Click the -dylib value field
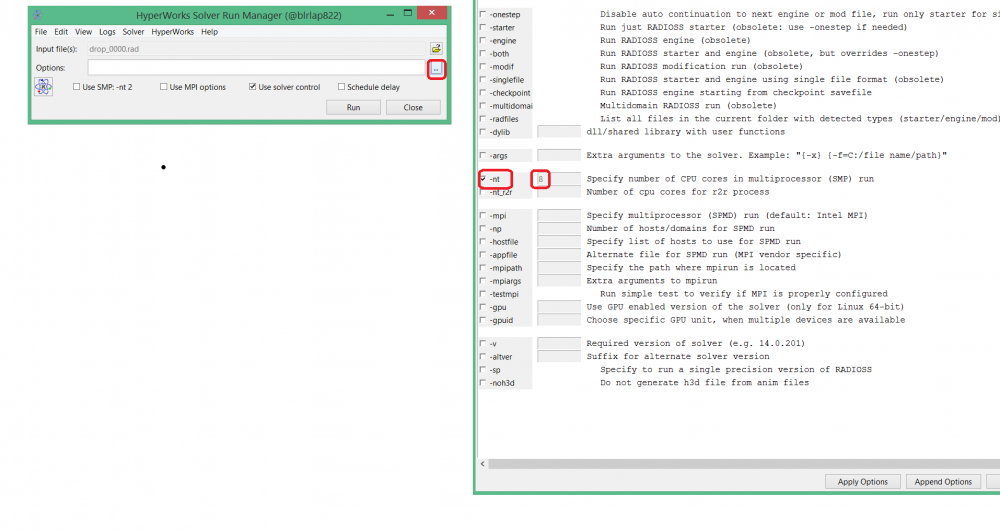Screen dimensions: 1000x531 point(559,132)
